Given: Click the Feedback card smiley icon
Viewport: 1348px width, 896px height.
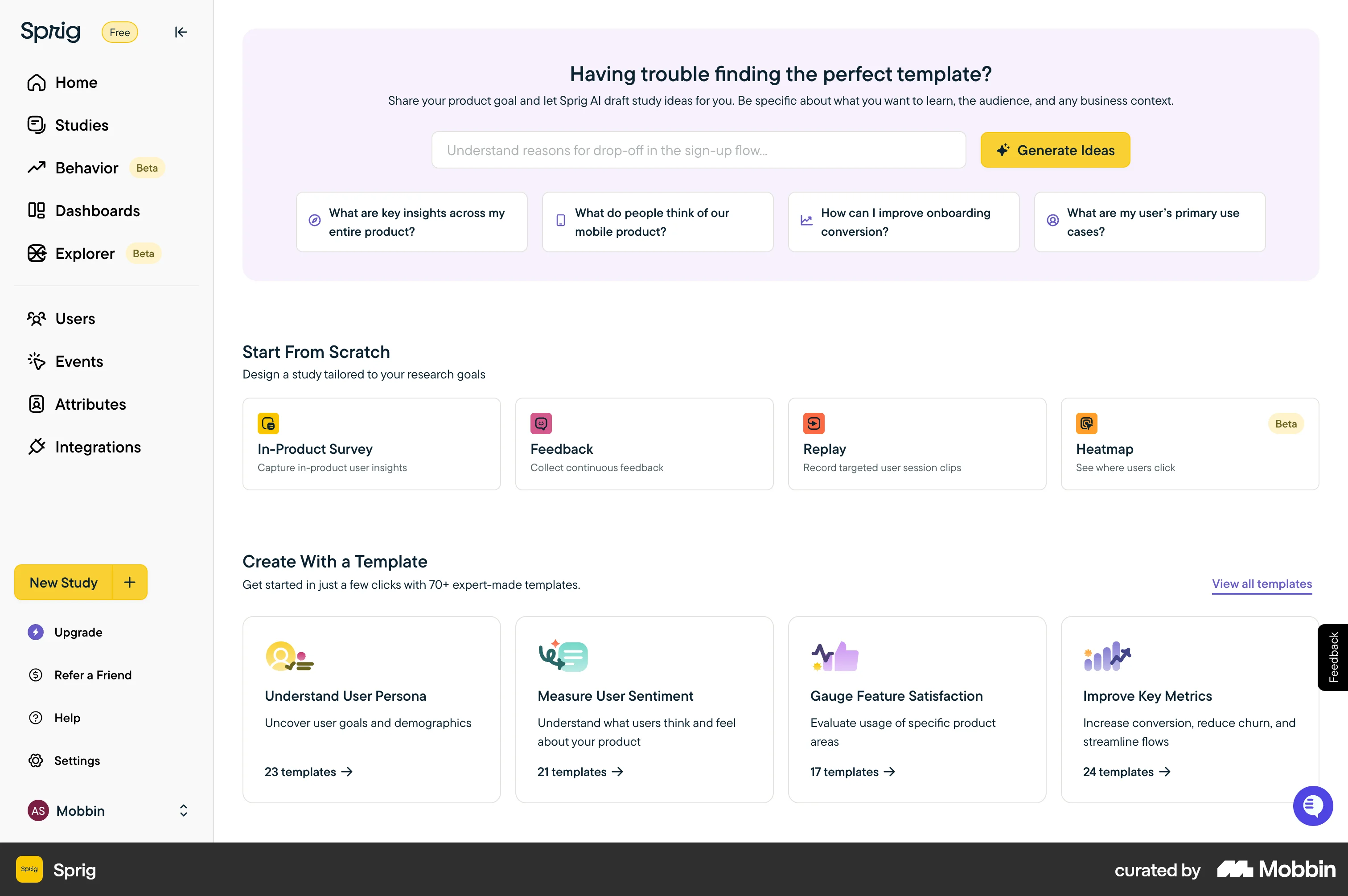Looking at the screenshot, I should click(x=541, y=423).
